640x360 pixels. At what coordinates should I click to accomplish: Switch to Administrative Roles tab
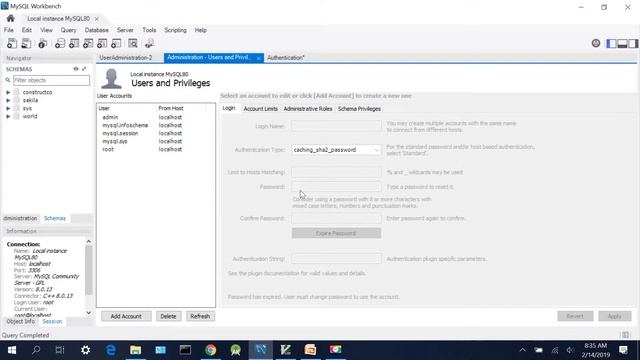[x=308, y=109]
